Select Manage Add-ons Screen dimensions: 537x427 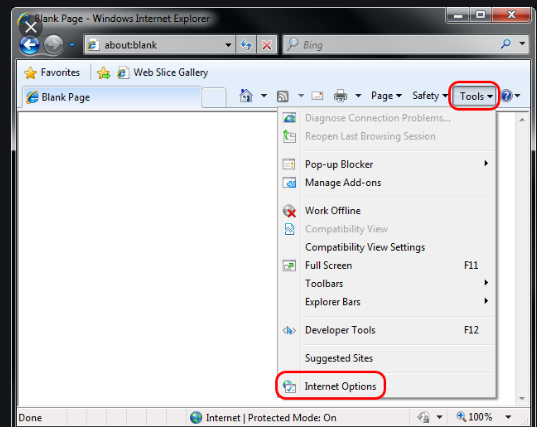point(387,183)
